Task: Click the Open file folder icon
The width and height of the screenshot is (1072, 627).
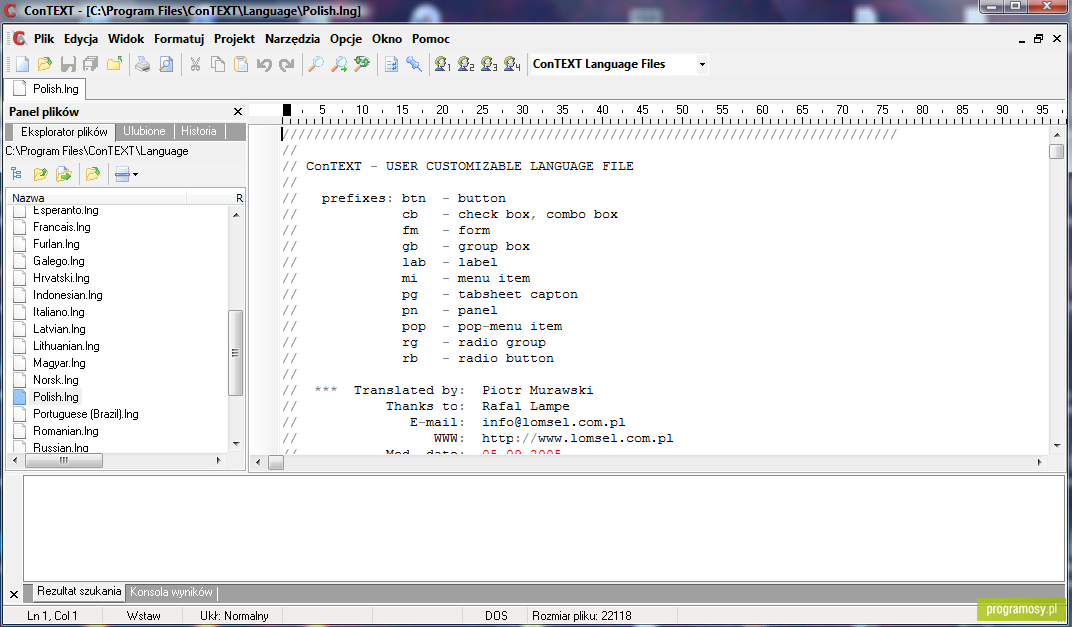Action: click(45, 64)
